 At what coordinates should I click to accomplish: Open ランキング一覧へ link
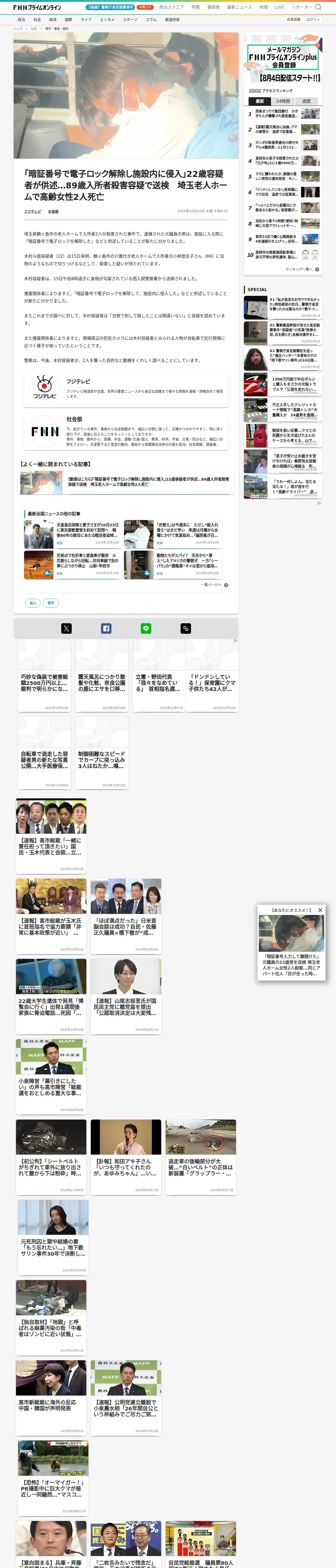299,269
